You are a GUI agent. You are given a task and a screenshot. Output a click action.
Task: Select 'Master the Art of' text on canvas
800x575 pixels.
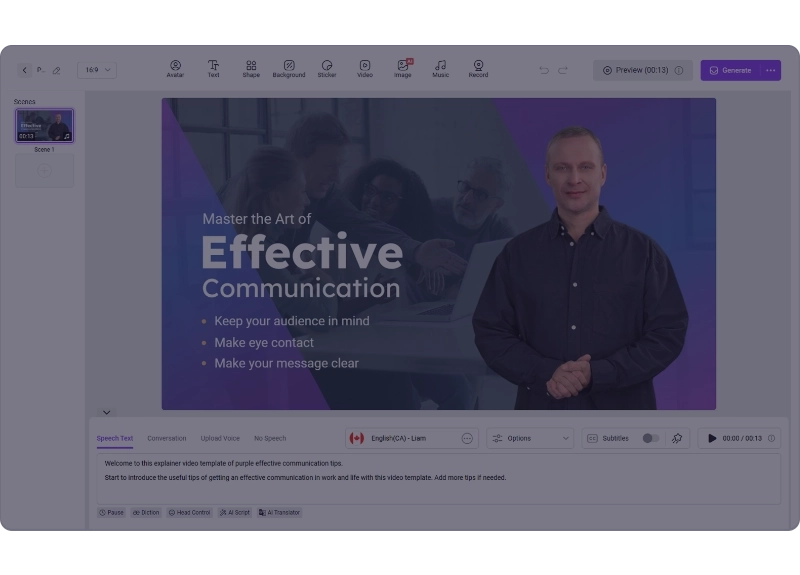(x=257, y=219)
